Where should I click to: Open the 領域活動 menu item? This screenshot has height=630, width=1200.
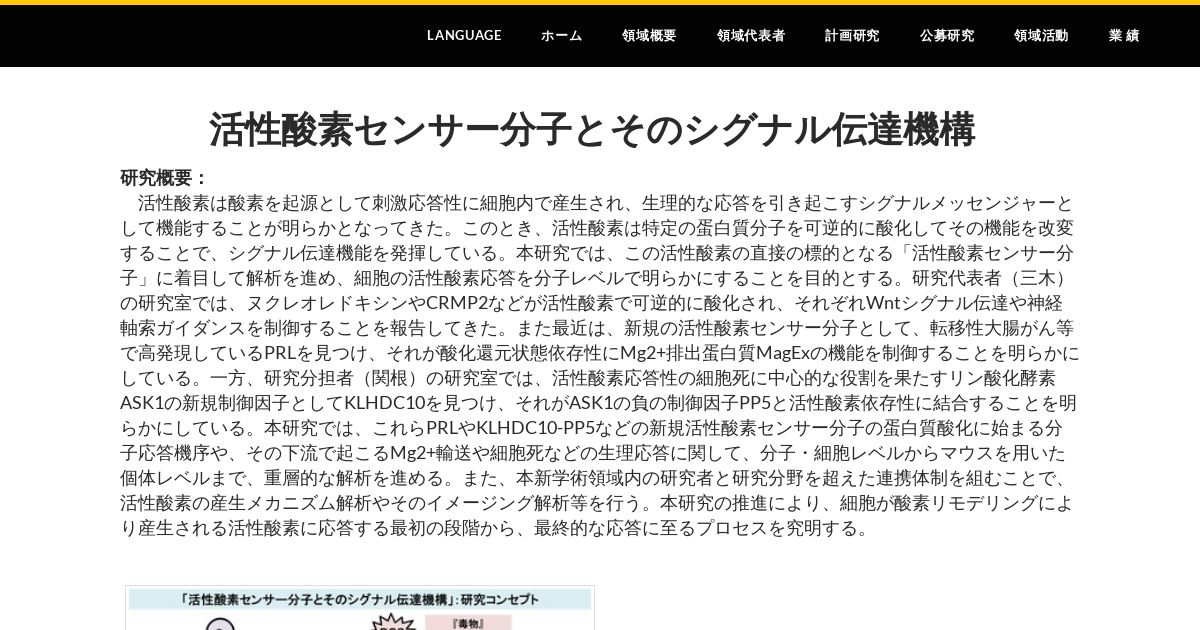pyautogui.click(x=1041, y=36)
